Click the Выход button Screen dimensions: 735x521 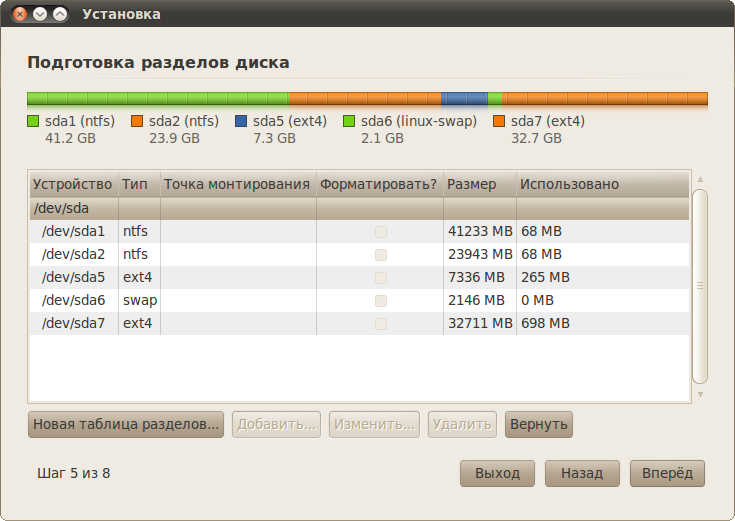click(x=497, y=473)
